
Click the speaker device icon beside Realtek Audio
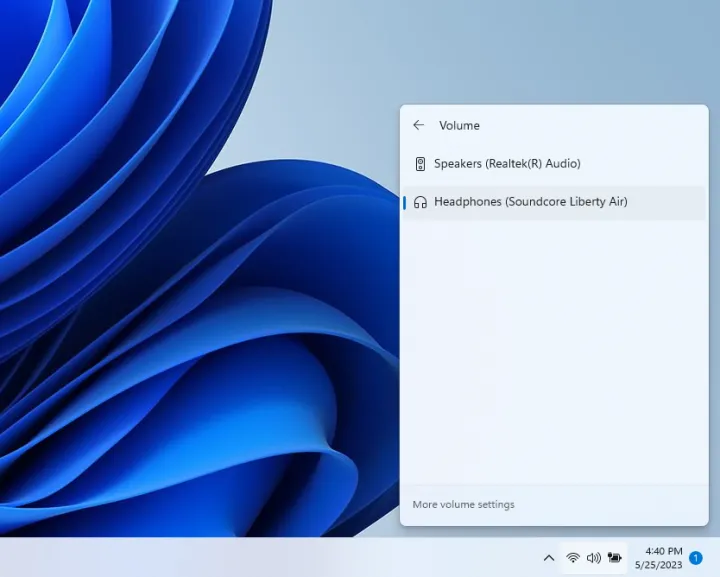[420, 164]
